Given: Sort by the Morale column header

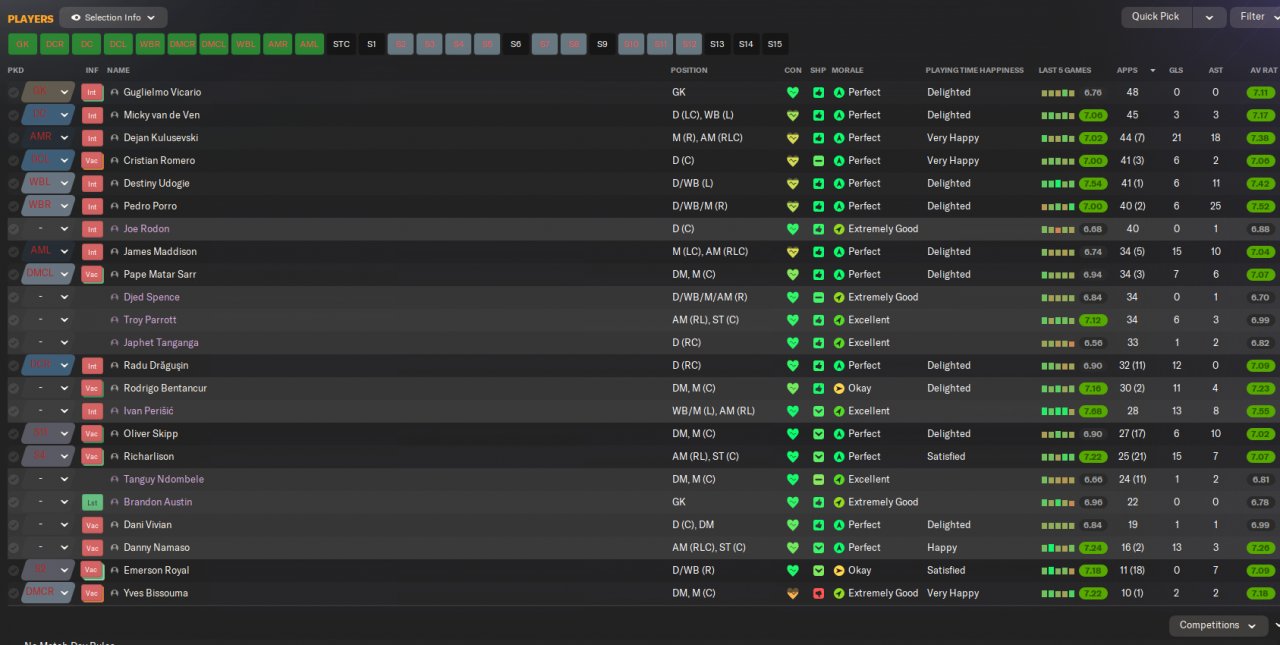Looking at the screenshot, I should point(847,70).
